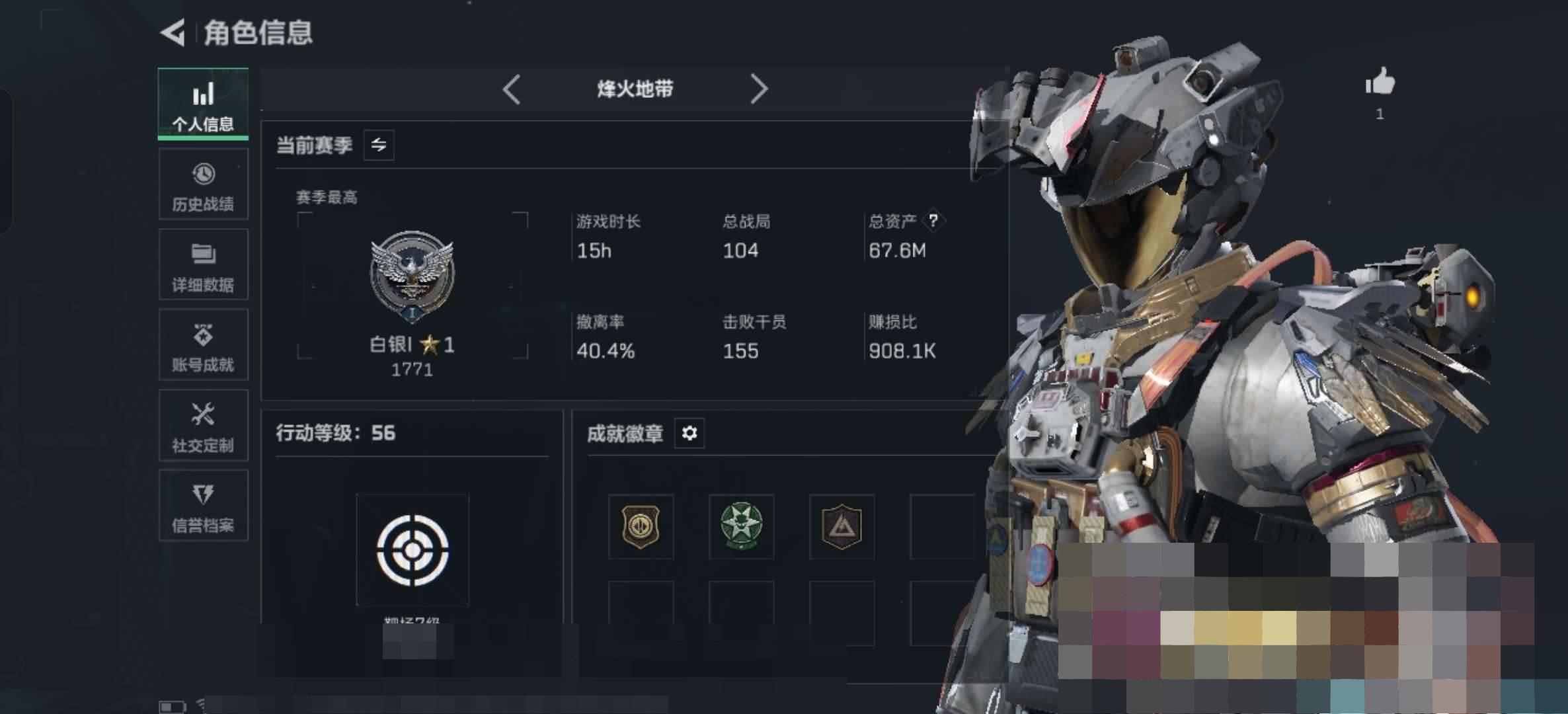Open the 历史战绩 history tab
1568x714 pixels.
[x=203, y=184]
